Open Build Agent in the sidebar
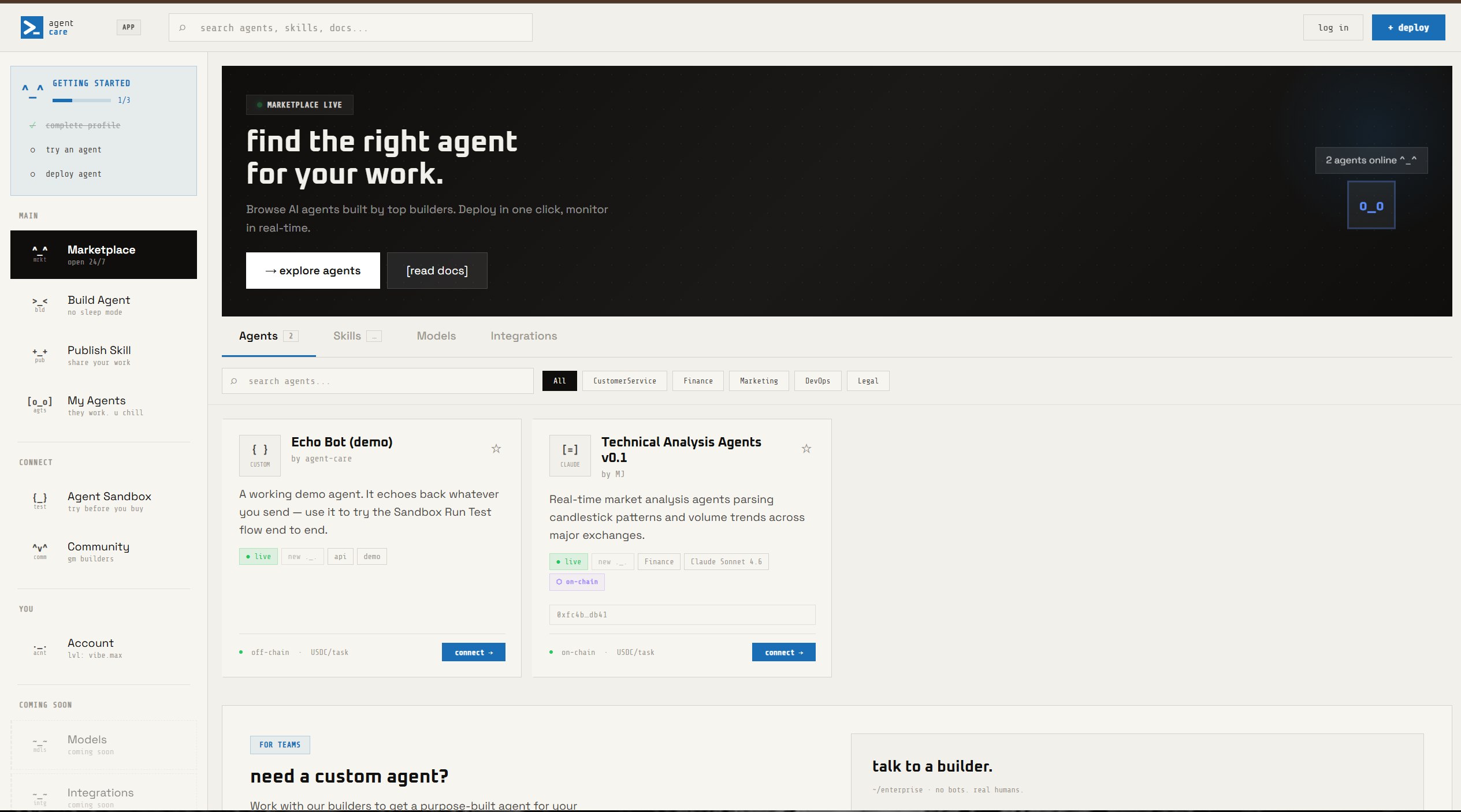The height and width of the screenshot is (812, 1461). 103,305
